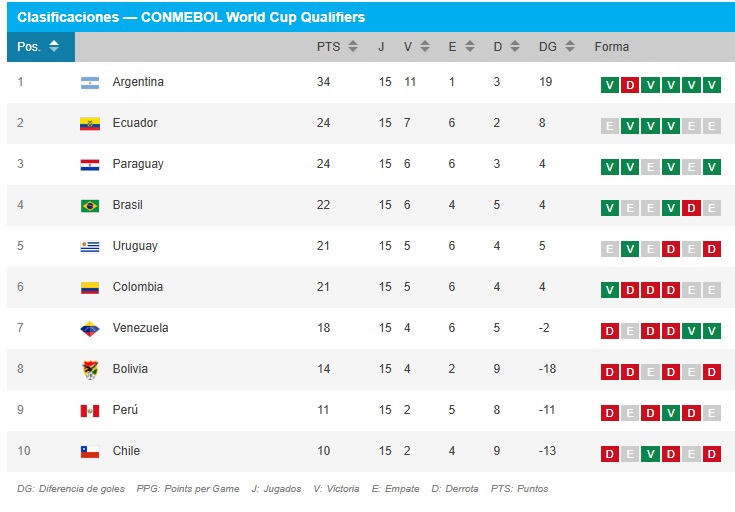This screenshot has width=735, height=512.
Task: Click the Bolivia crest icon
Action: [90, 370]
